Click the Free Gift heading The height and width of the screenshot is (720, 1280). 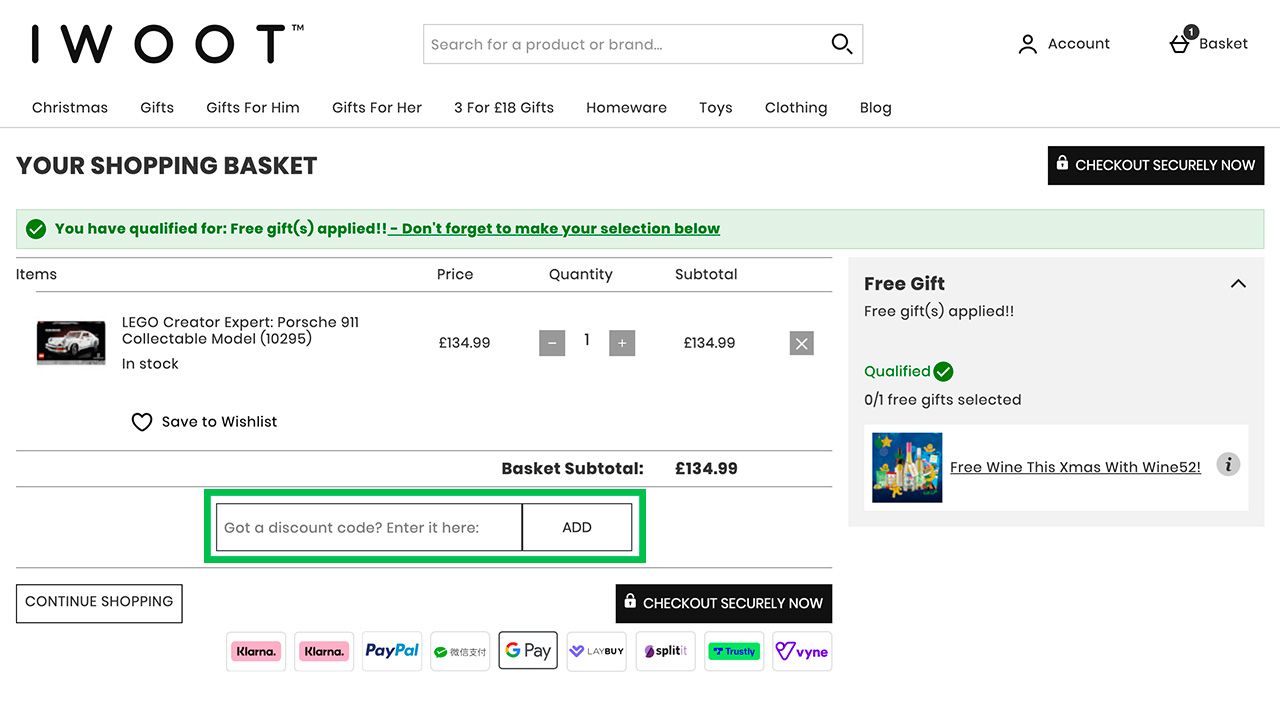pos(905,284)
